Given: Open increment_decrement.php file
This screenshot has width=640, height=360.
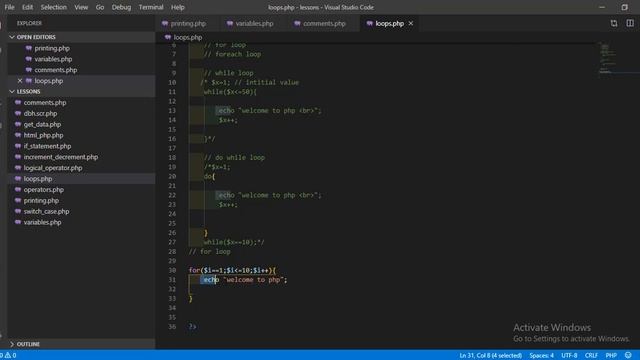Looking at the screenshot, I should point(61,157).
